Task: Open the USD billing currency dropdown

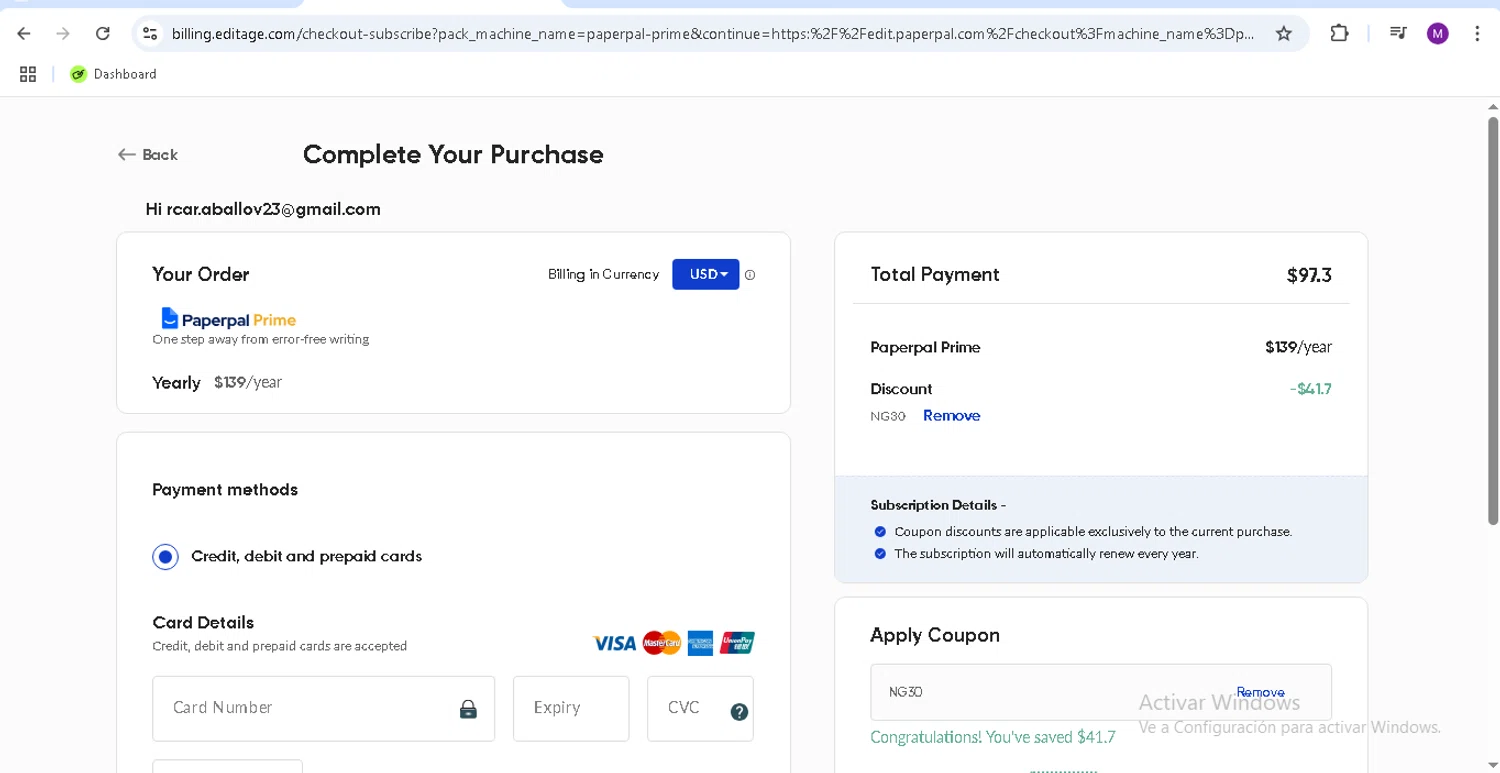Action: pos(706,274)
